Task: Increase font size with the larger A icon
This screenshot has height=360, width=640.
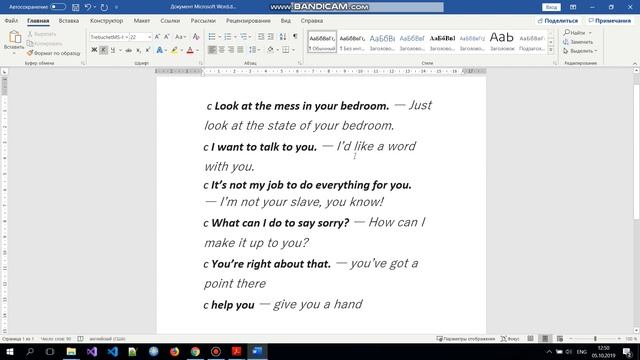Action: pos(158,37)
